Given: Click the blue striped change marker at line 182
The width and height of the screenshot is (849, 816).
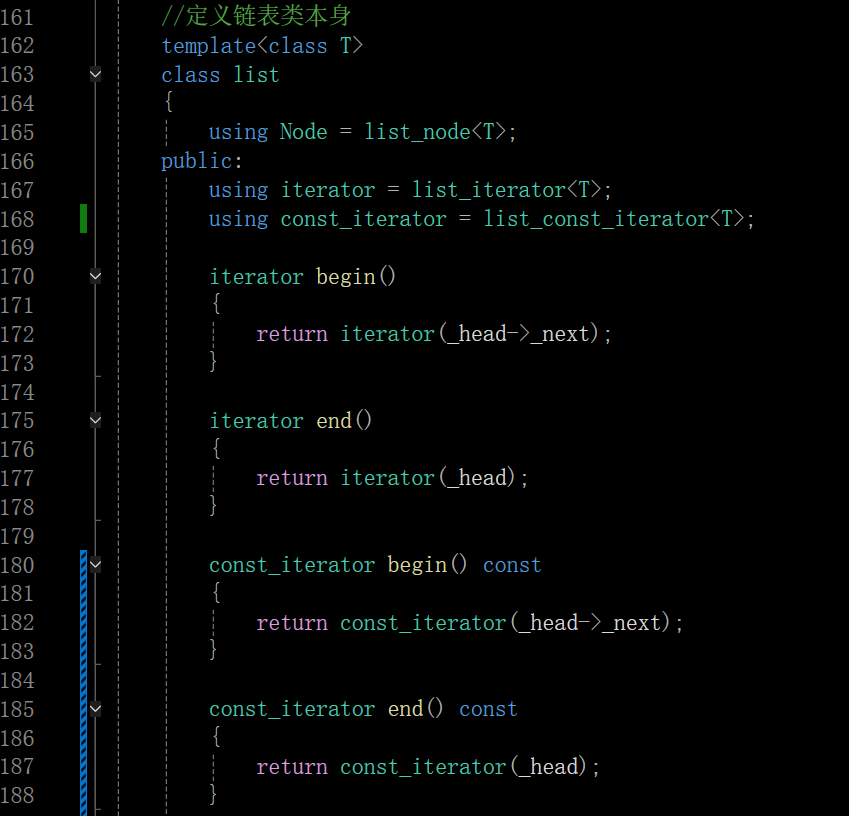Looking at the screenshot, I should click(x=83, y=623).
